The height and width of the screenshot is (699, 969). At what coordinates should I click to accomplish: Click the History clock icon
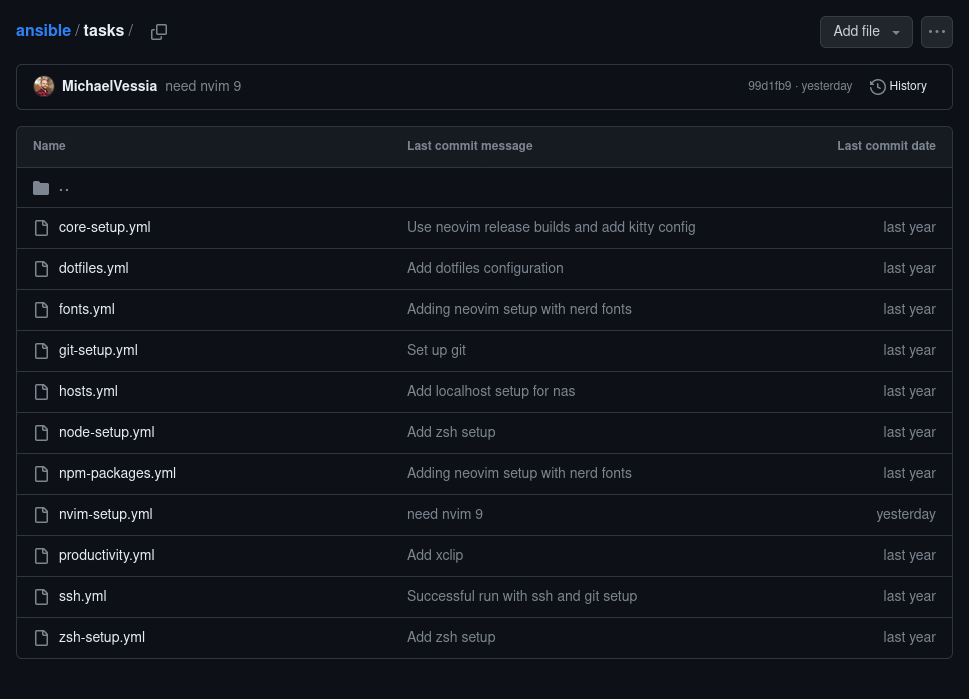tap(878, 87)
